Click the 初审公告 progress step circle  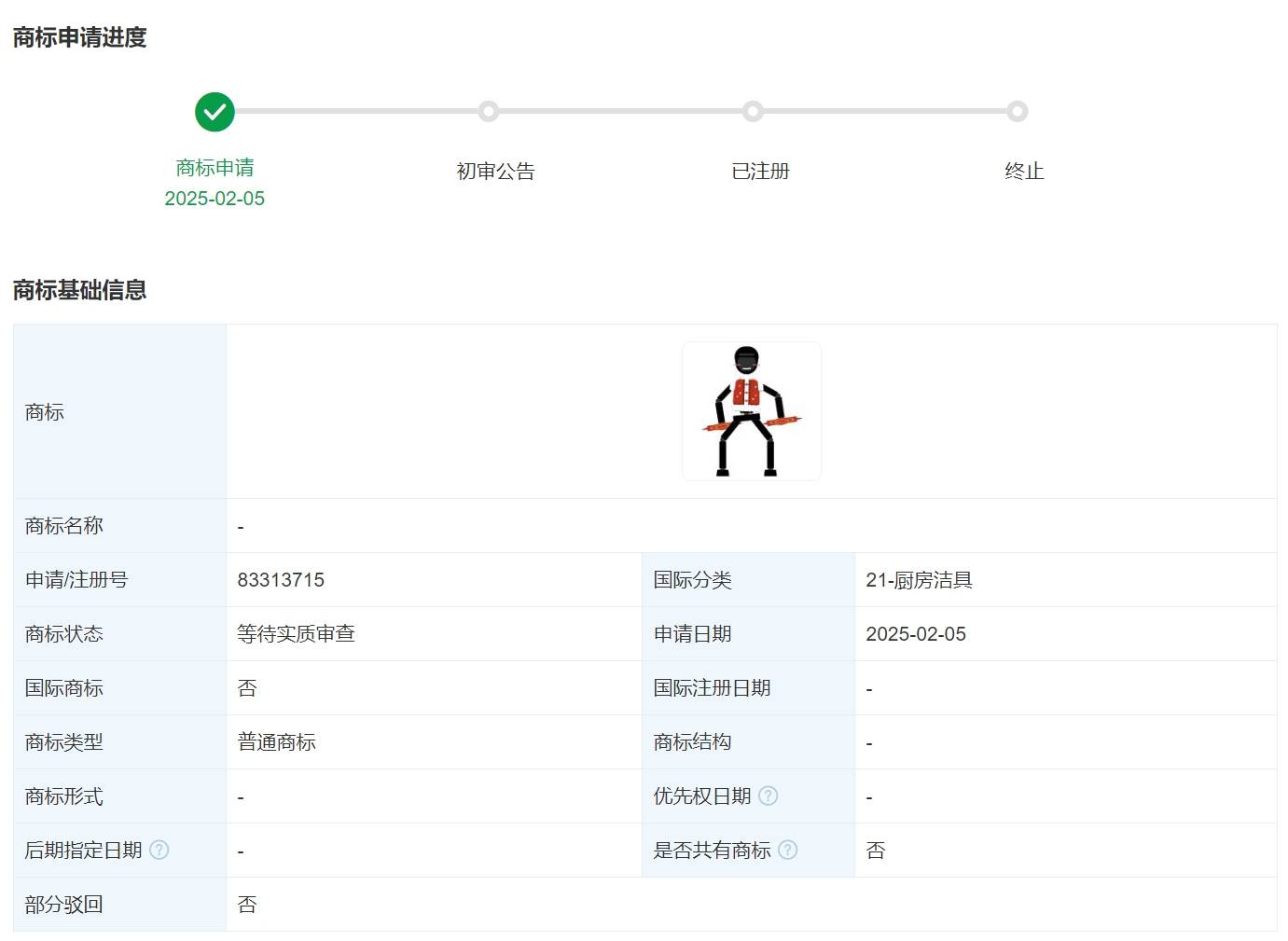point(489,112)
